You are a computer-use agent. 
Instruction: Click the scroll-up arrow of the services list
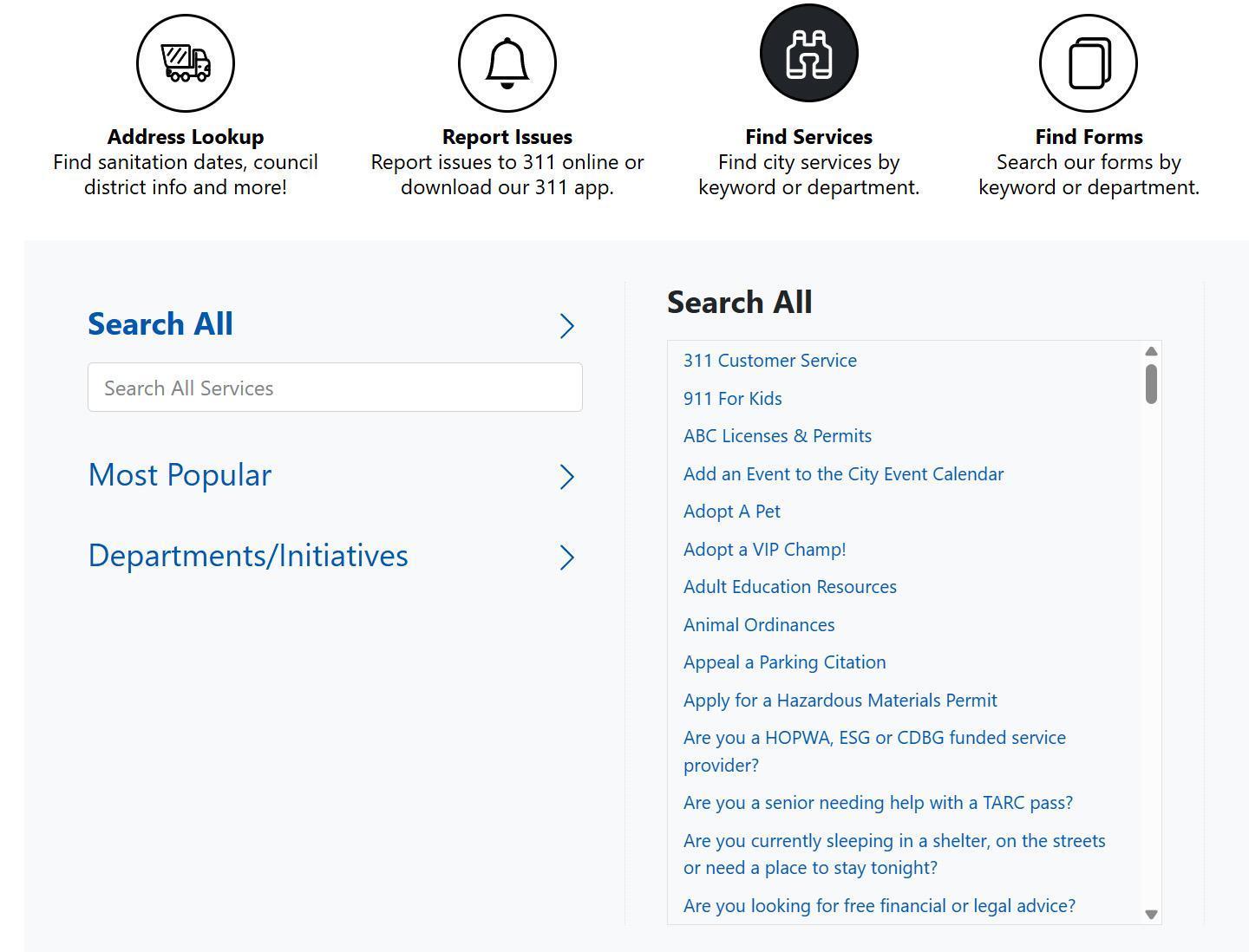point(1151,351)
